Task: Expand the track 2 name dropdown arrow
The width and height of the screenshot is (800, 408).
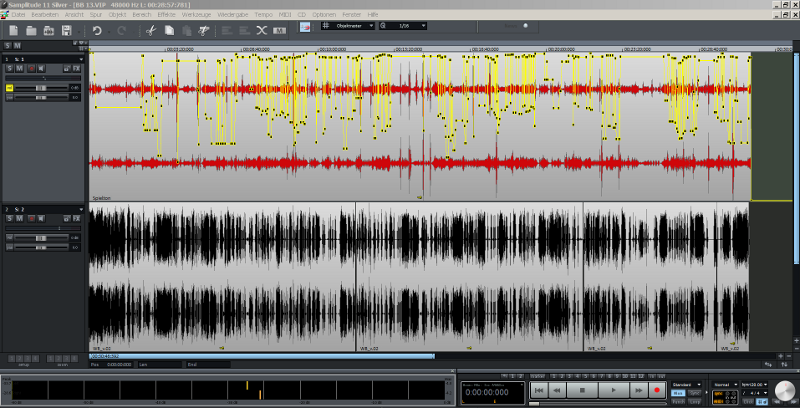Action: (x=81, y=209)
